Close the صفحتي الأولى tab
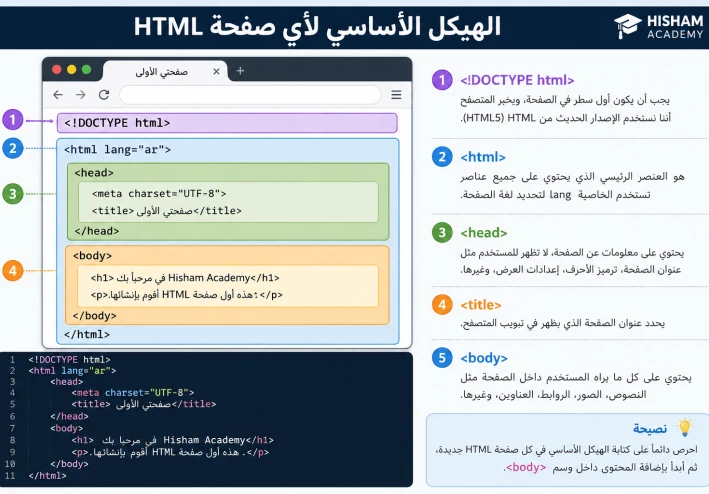The height and width of the screenshot is (494, 709). [x=216, y=71]
